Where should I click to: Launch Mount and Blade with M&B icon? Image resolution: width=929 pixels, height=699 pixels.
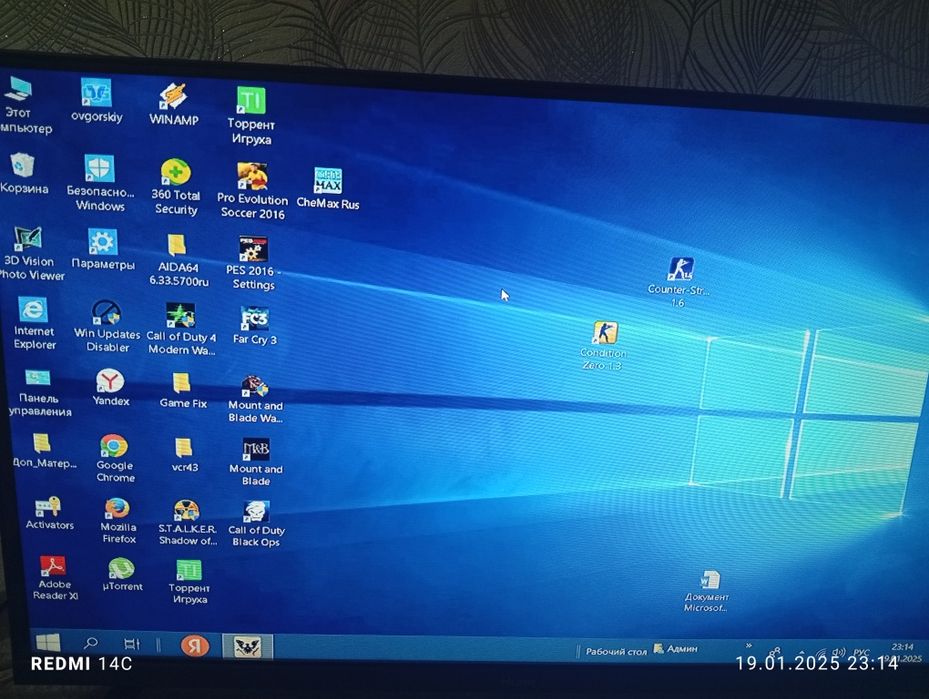(256, 462)
